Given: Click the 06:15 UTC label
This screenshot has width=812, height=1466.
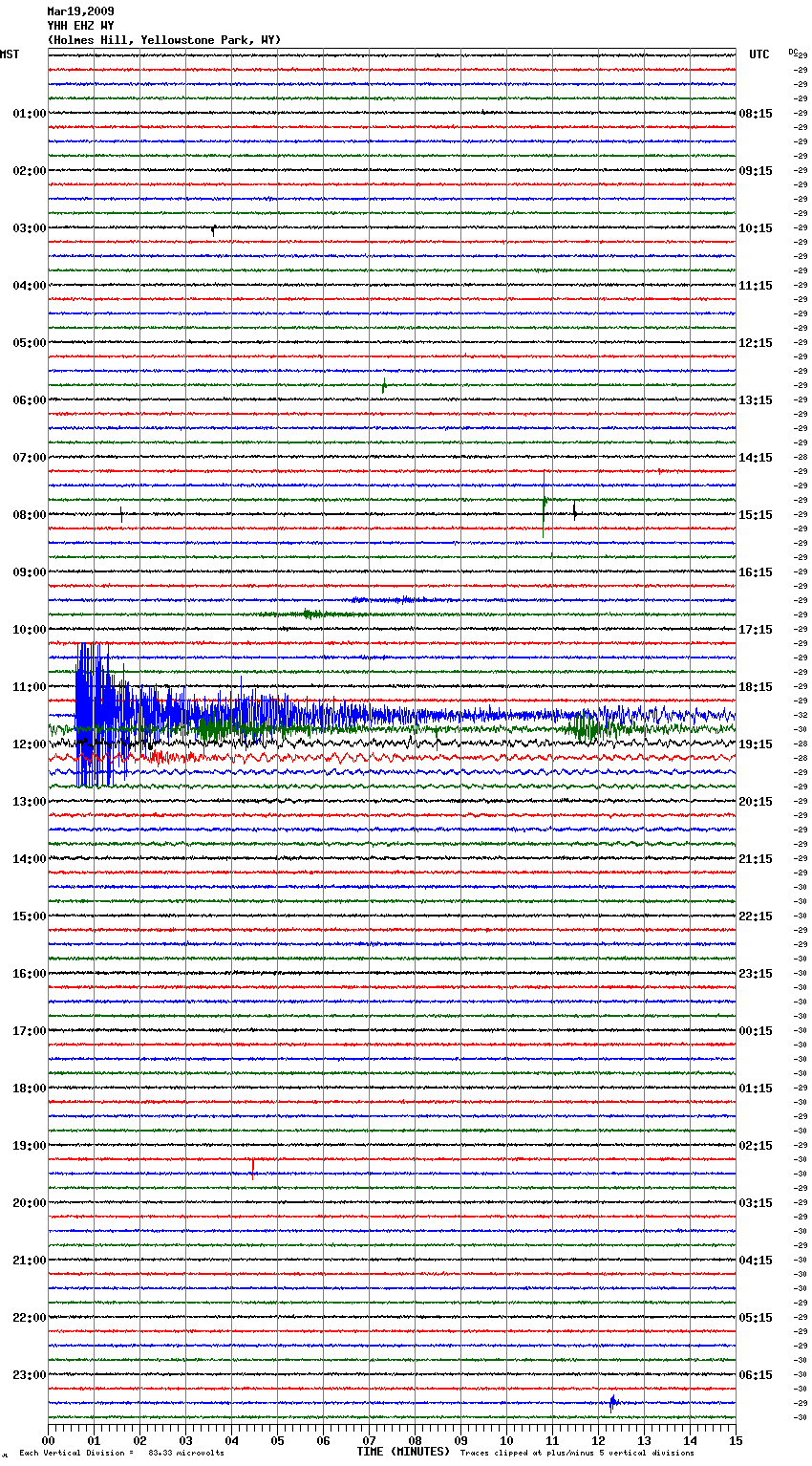Looking at the screenshot, I should (x=756, y=1375).
